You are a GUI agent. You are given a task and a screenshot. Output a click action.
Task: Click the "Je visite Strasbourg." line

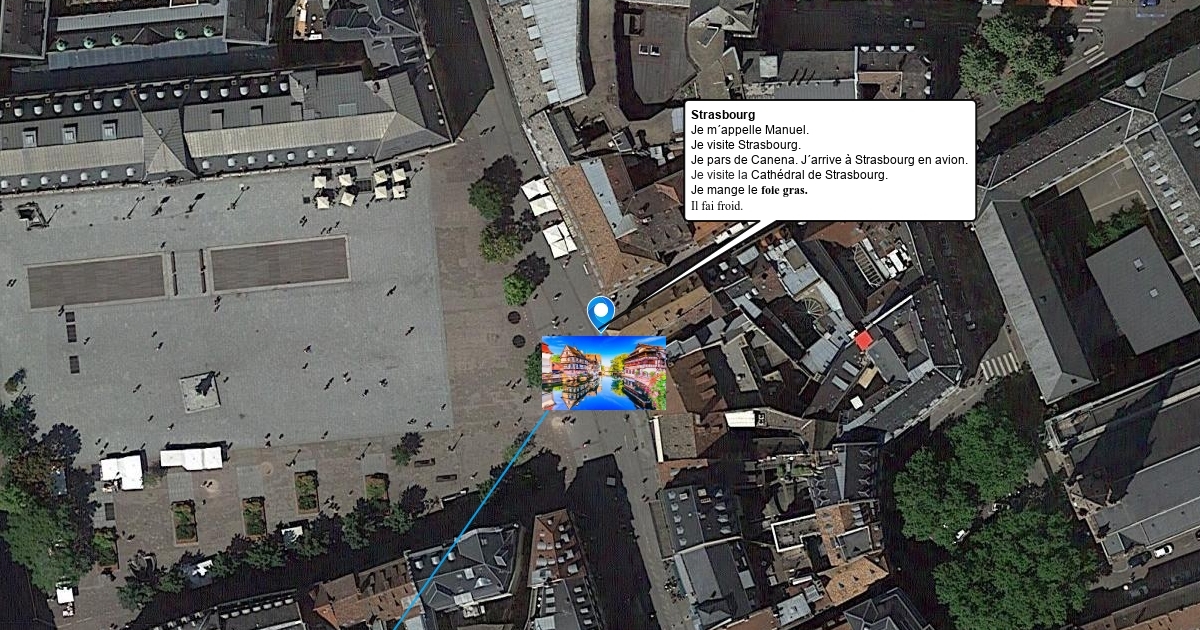(x=745, y=145)
